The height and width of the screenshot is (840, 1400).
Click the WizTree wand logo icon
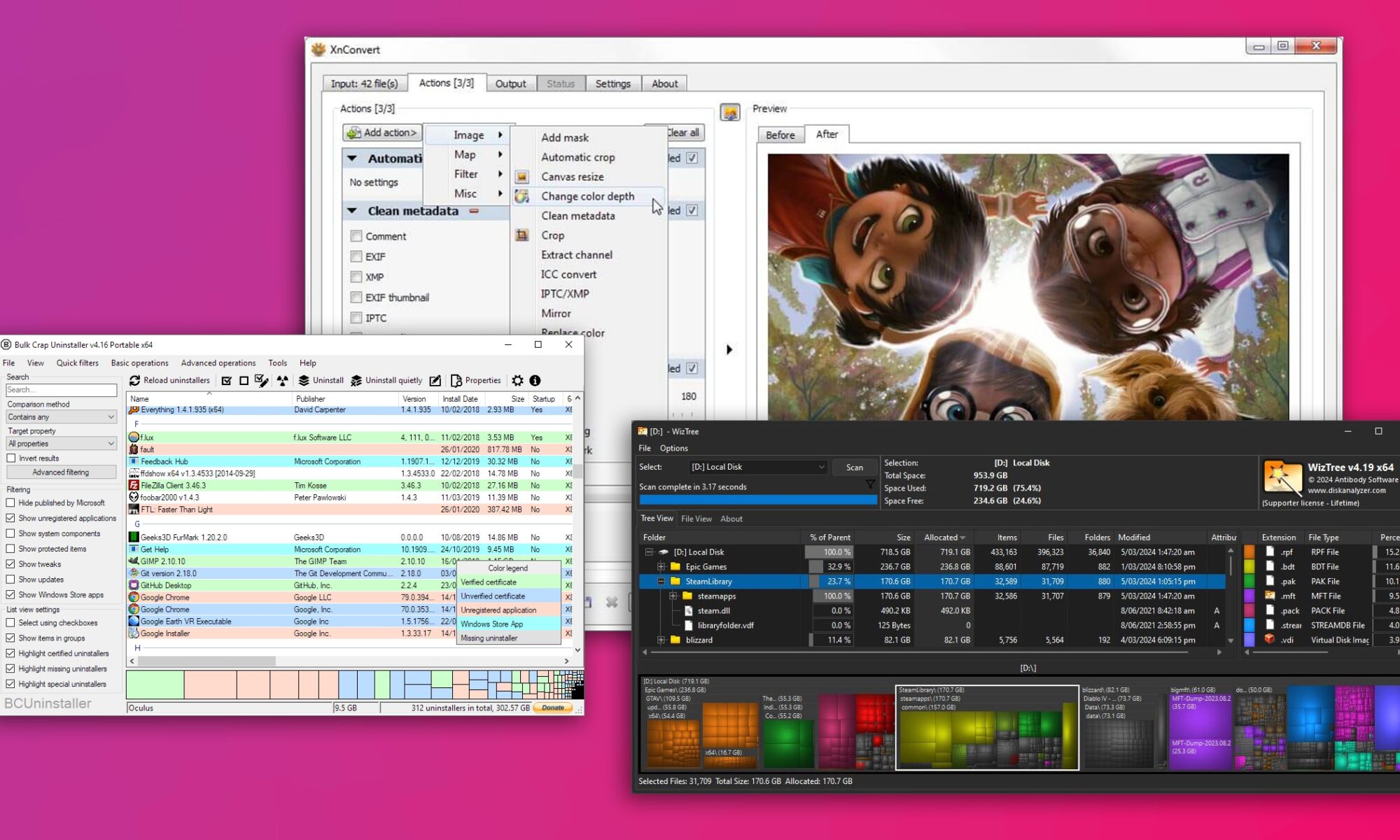coord(1282,477)
